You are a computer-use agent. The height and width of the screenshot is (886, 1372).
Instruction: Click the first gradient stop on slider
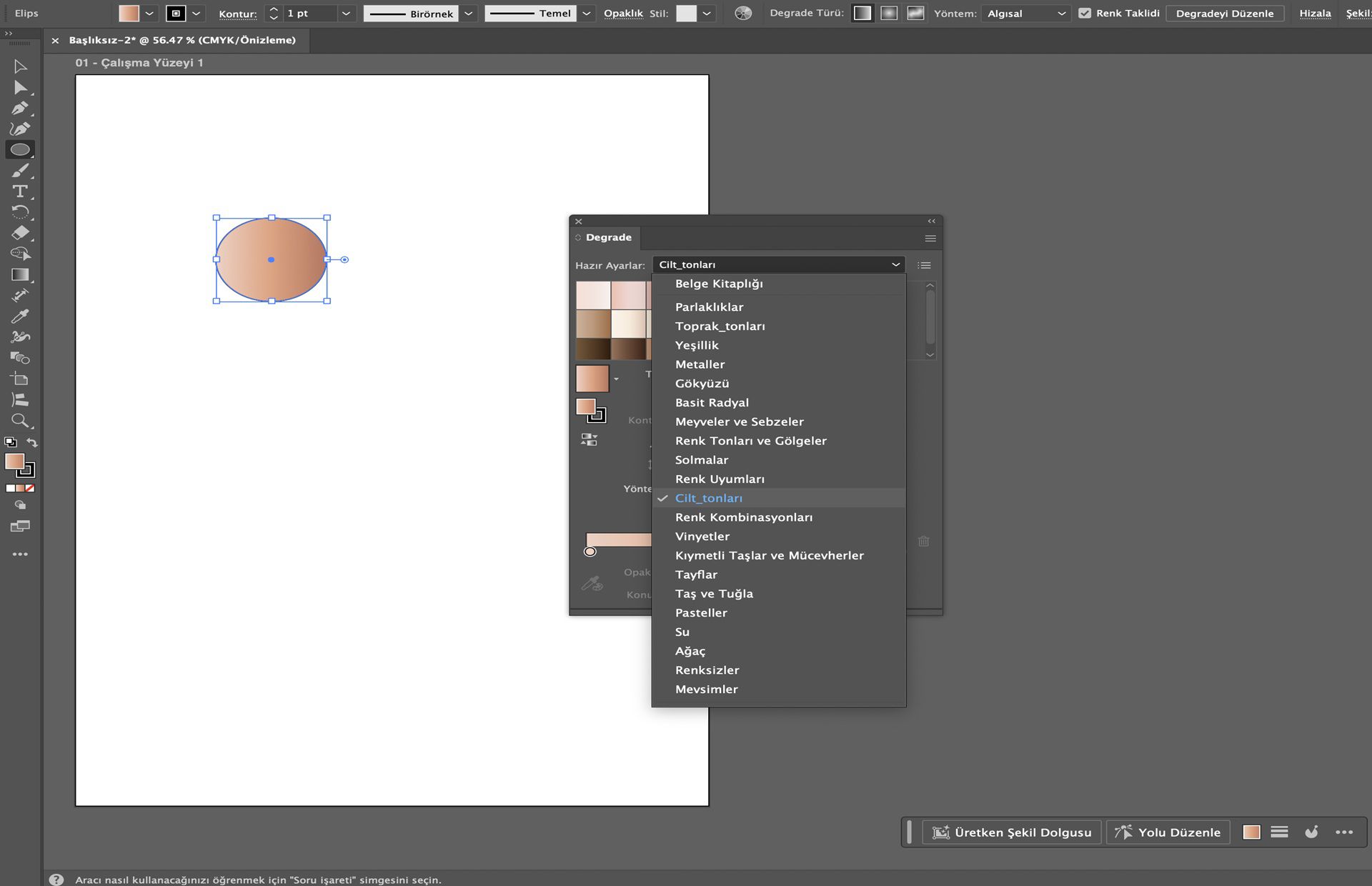(x=590, y=552)
